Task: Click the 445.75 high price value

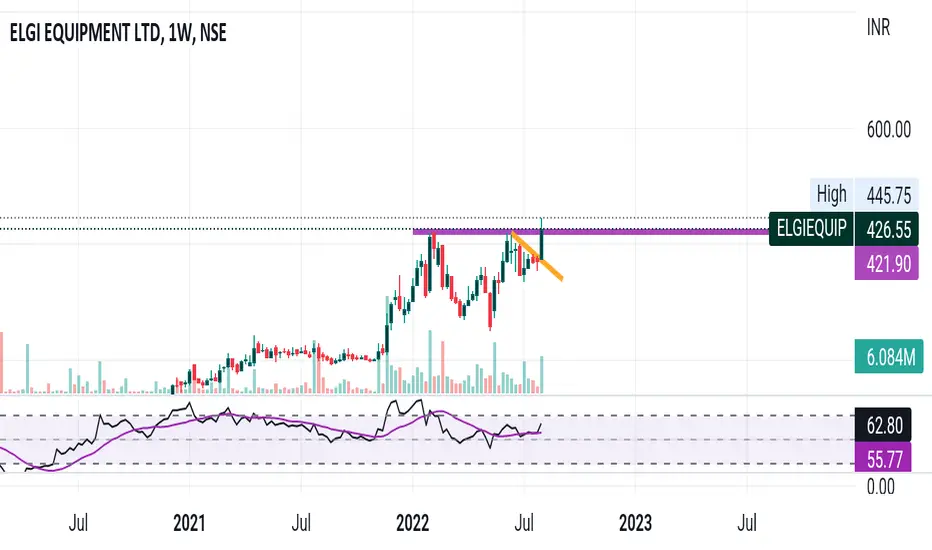Action: pyautogui.click(x=888, y=194)
